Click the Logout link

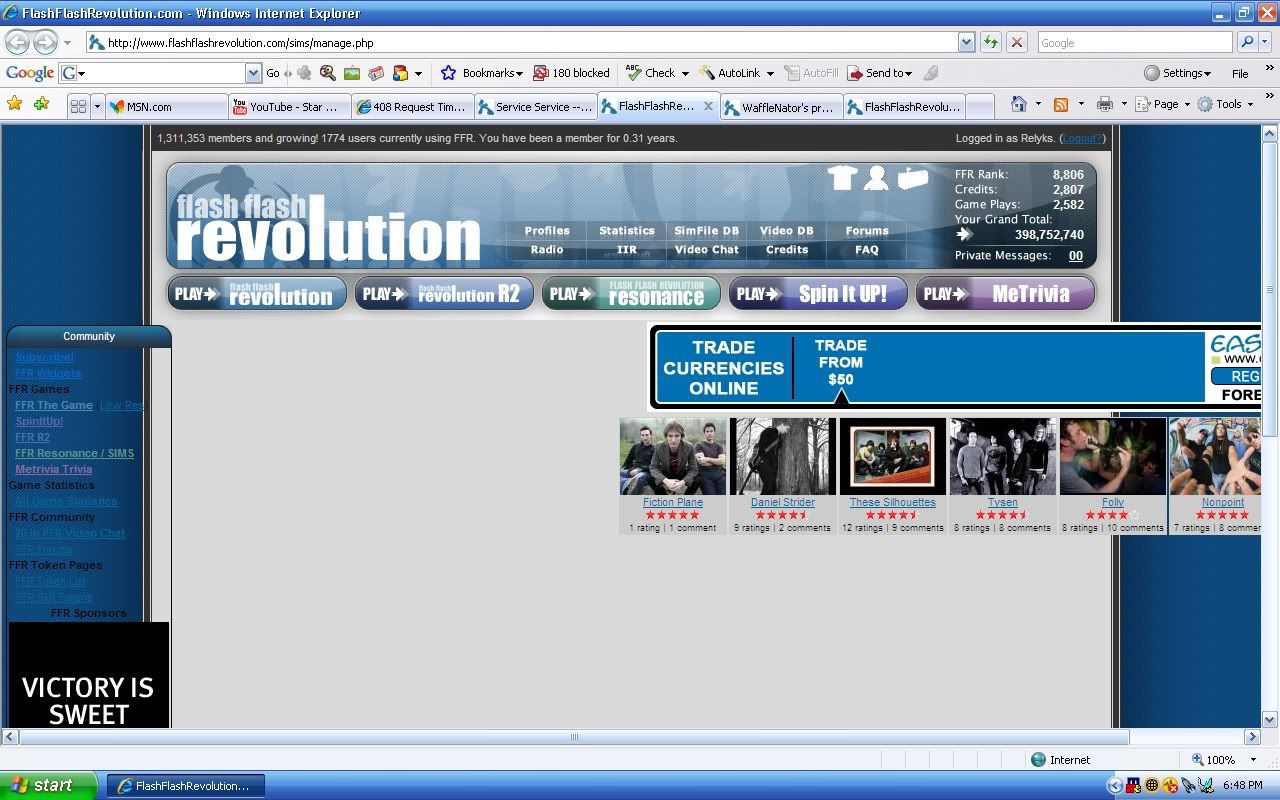1082,138
